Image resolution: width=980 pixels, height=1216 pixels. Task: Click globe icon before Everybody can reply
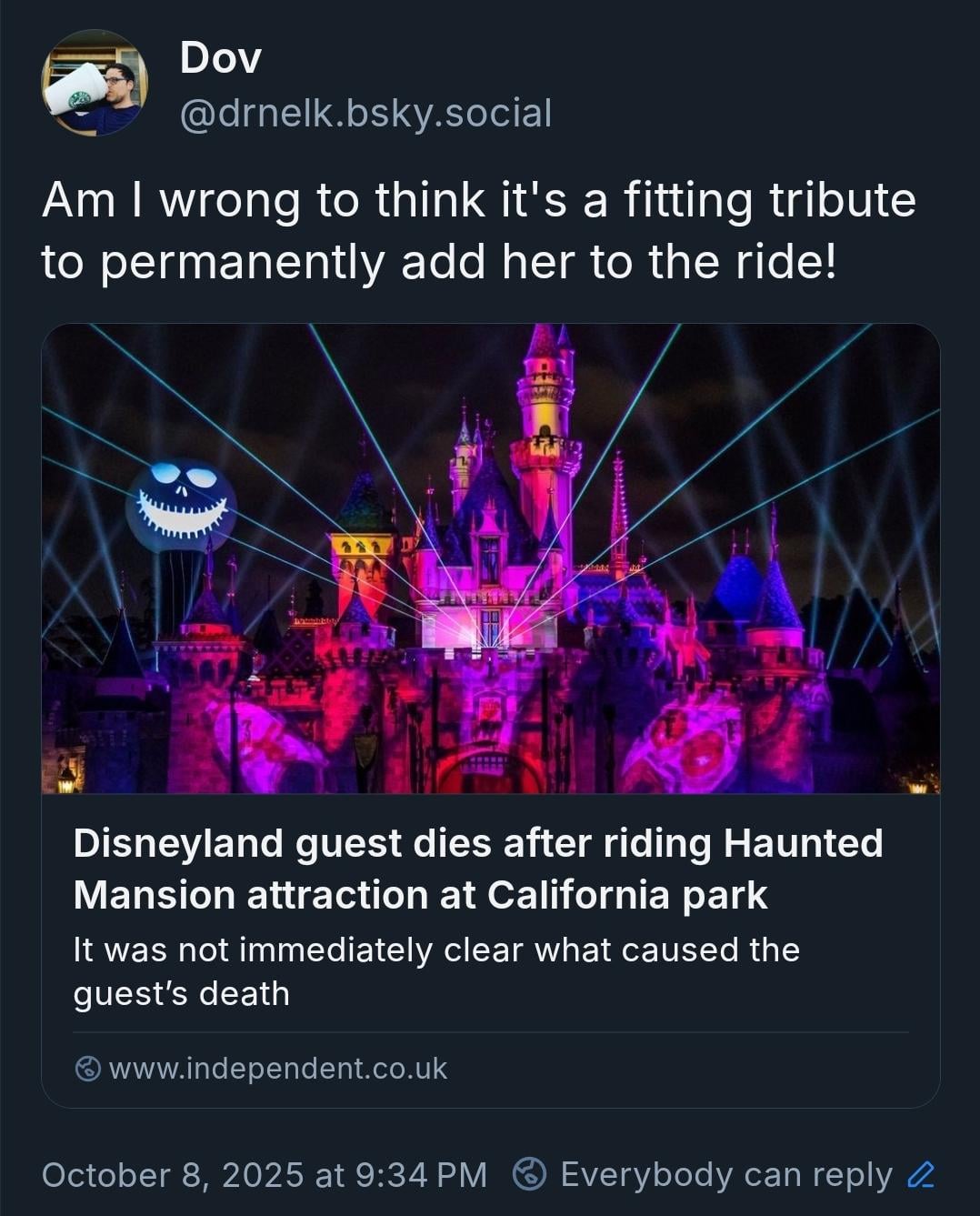tap(529, 1174)
